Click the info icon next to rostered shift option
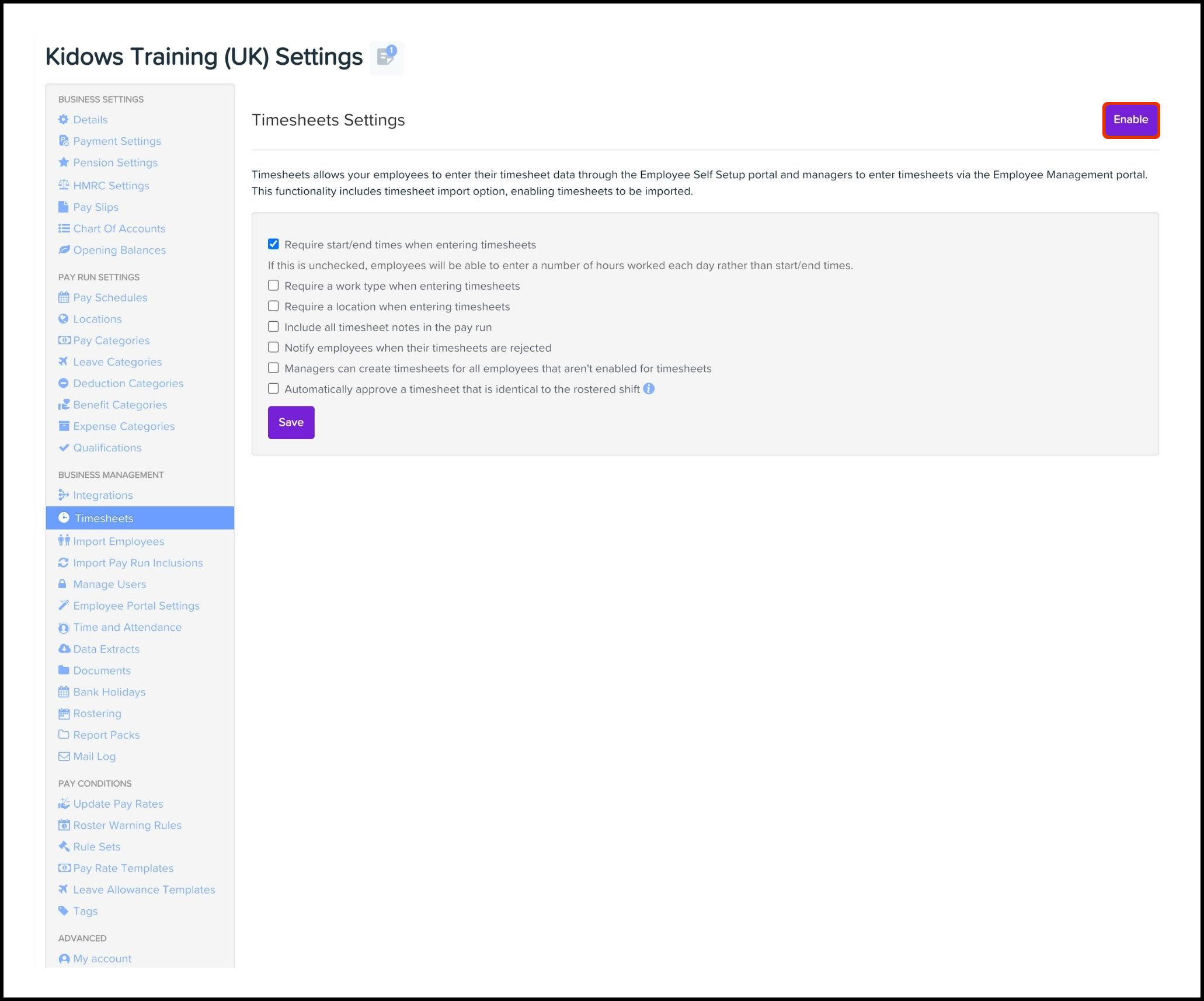 pyautogui.click(x=649, y=389)
